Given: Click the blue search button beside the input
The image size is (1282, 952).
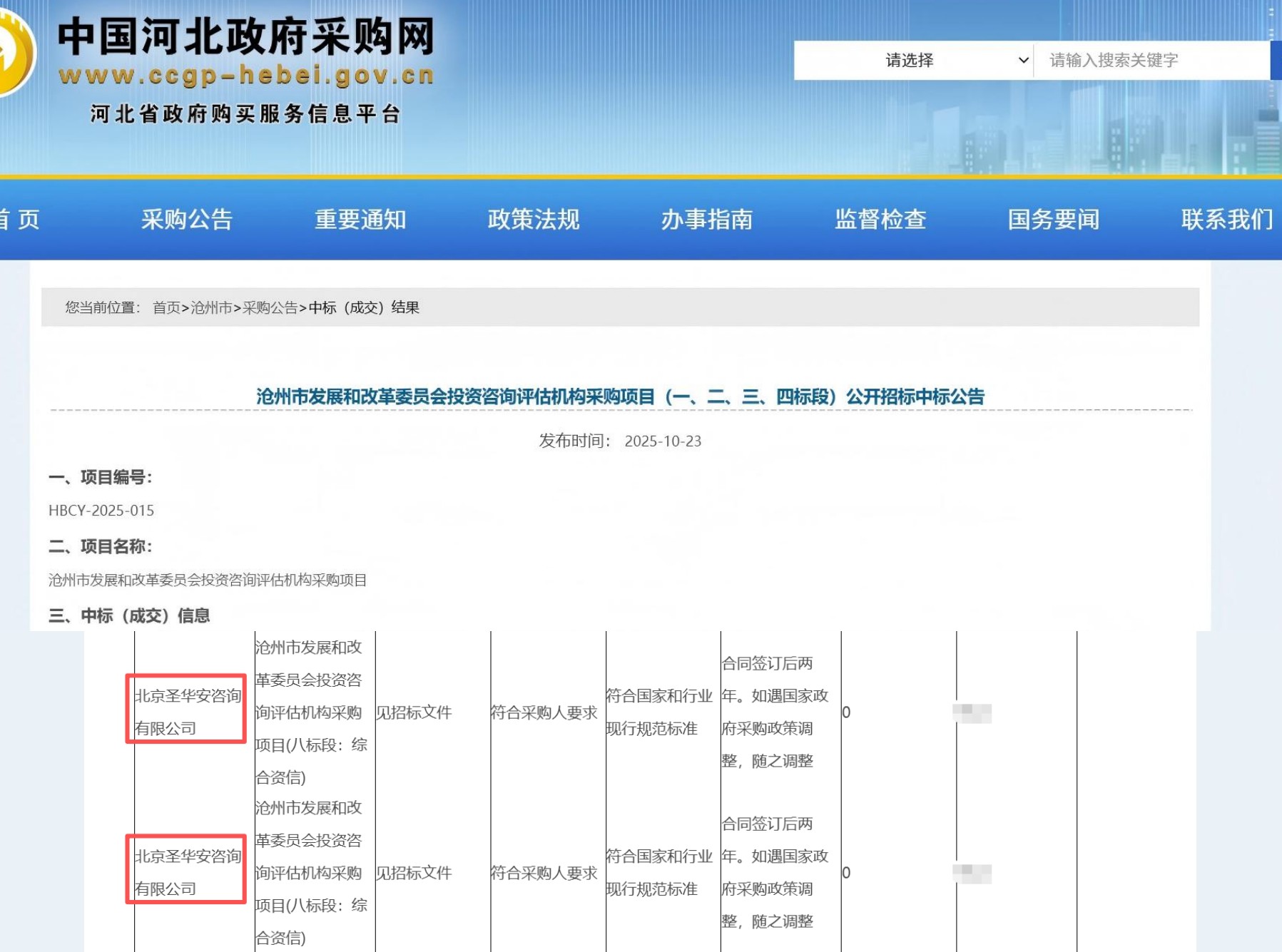Looking at the screenshot, I should (x=1276, y=61).
